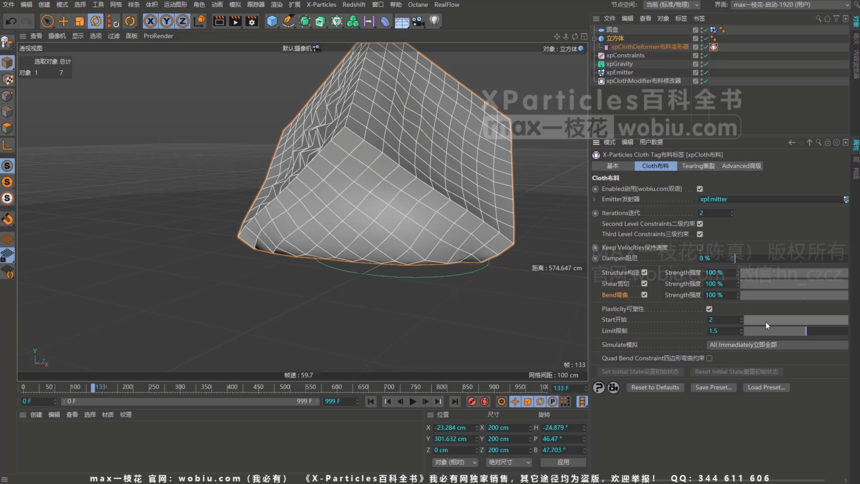
Task: Select xpEmitter in object manager
Action: point(619,72)
